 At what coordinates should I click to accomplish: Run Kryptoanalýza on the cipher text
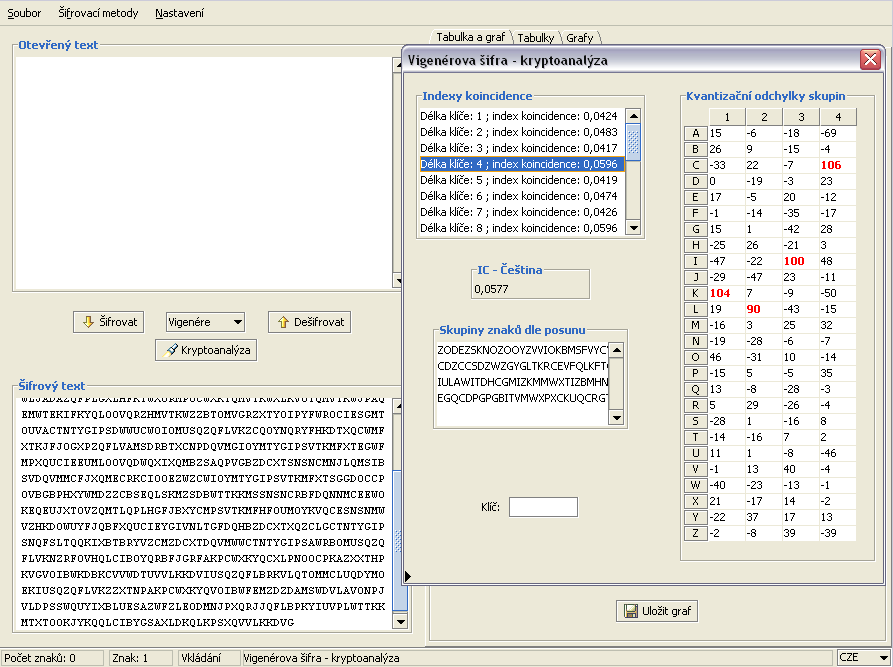(x=206, y=350)
